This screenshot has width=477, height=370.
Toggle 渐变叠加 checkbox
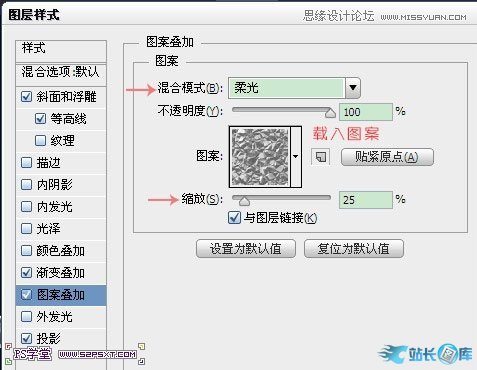26,272
